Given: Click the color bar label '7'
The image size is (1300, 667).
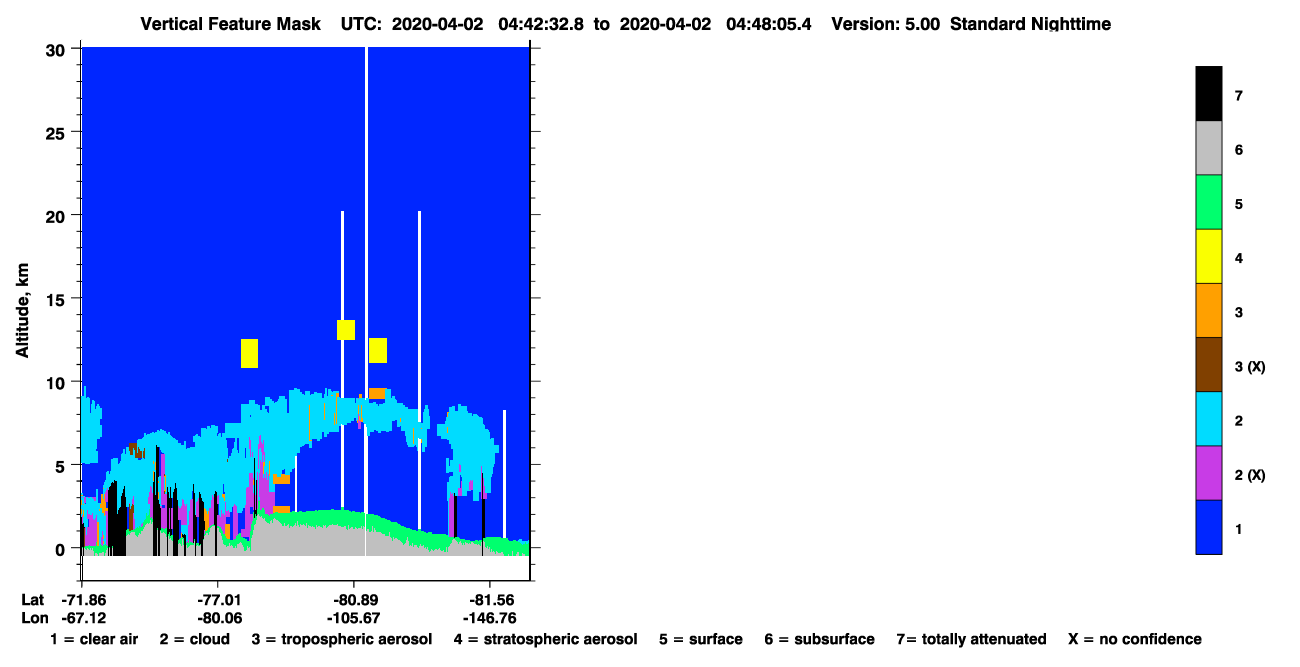Looking at the screenshot, I should [1239, 97].
